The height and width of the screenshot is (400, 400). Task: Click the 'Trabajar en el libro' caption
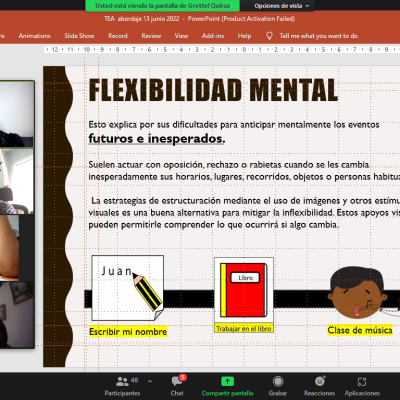pos(244,328)
